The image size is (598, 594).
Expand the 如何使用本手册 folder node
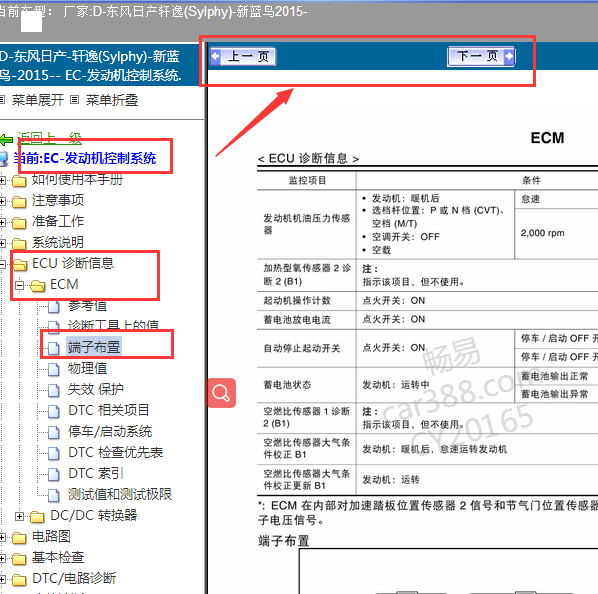click(2, 180)
